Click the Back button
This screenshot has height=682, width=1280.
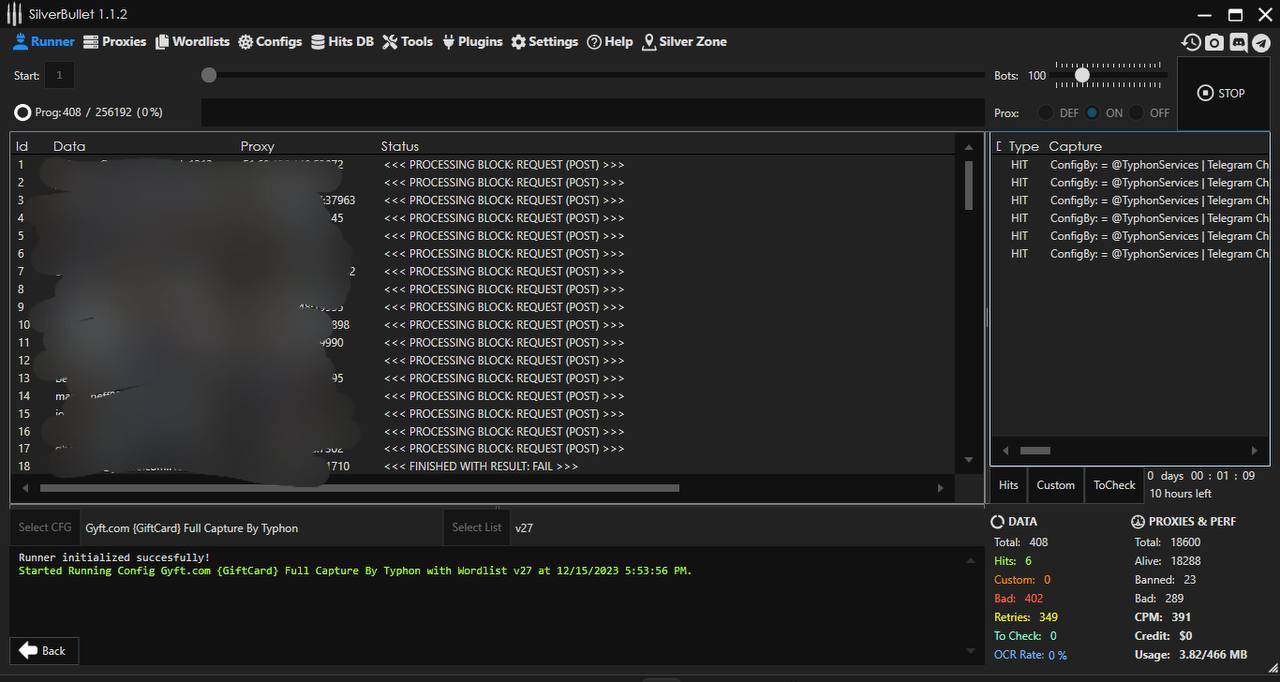pyautogui.click(x=43, y=650)
